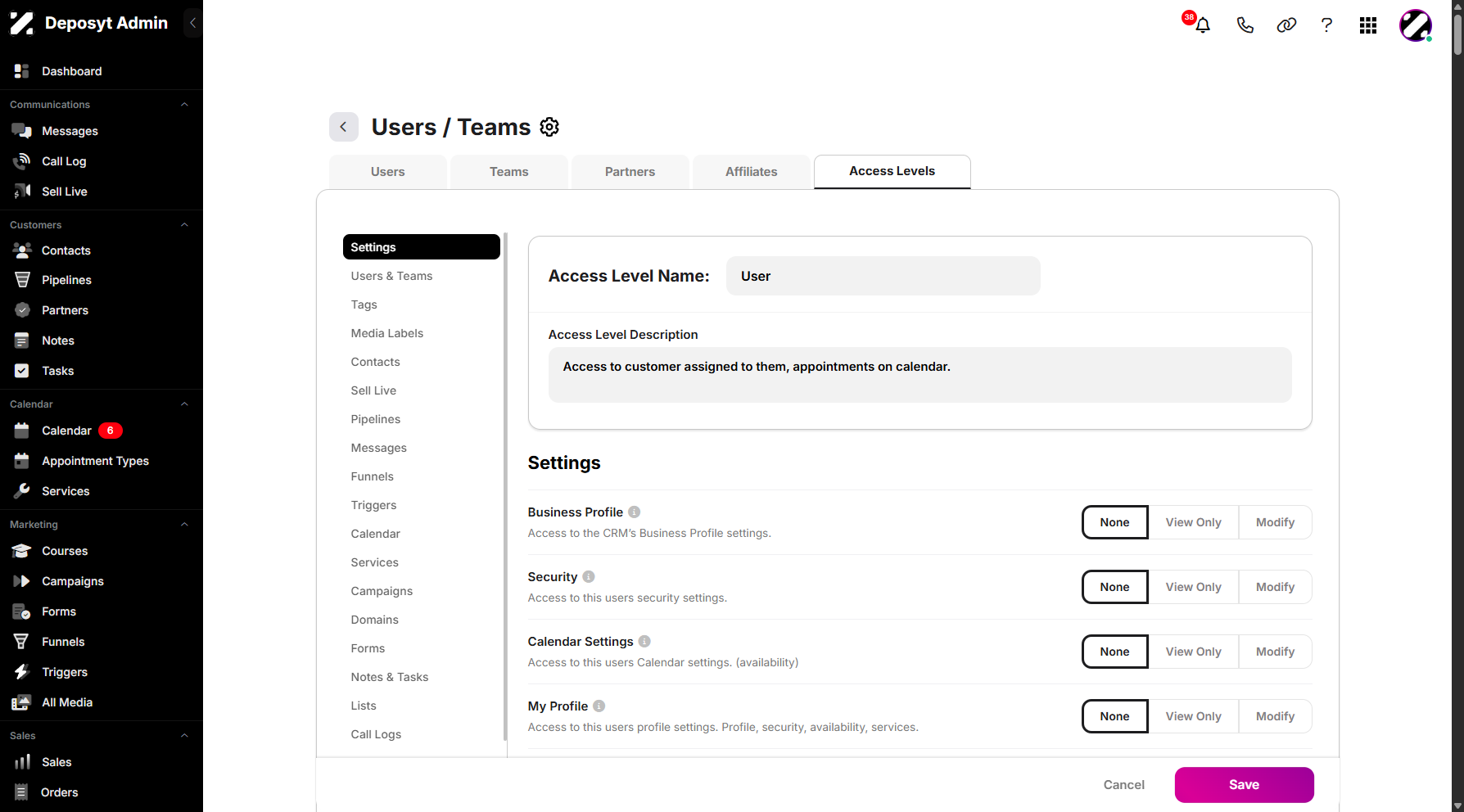Collapse the Calendar sidebar section
The width and height of the screenshot is (1464, 812).
(184, 404)
